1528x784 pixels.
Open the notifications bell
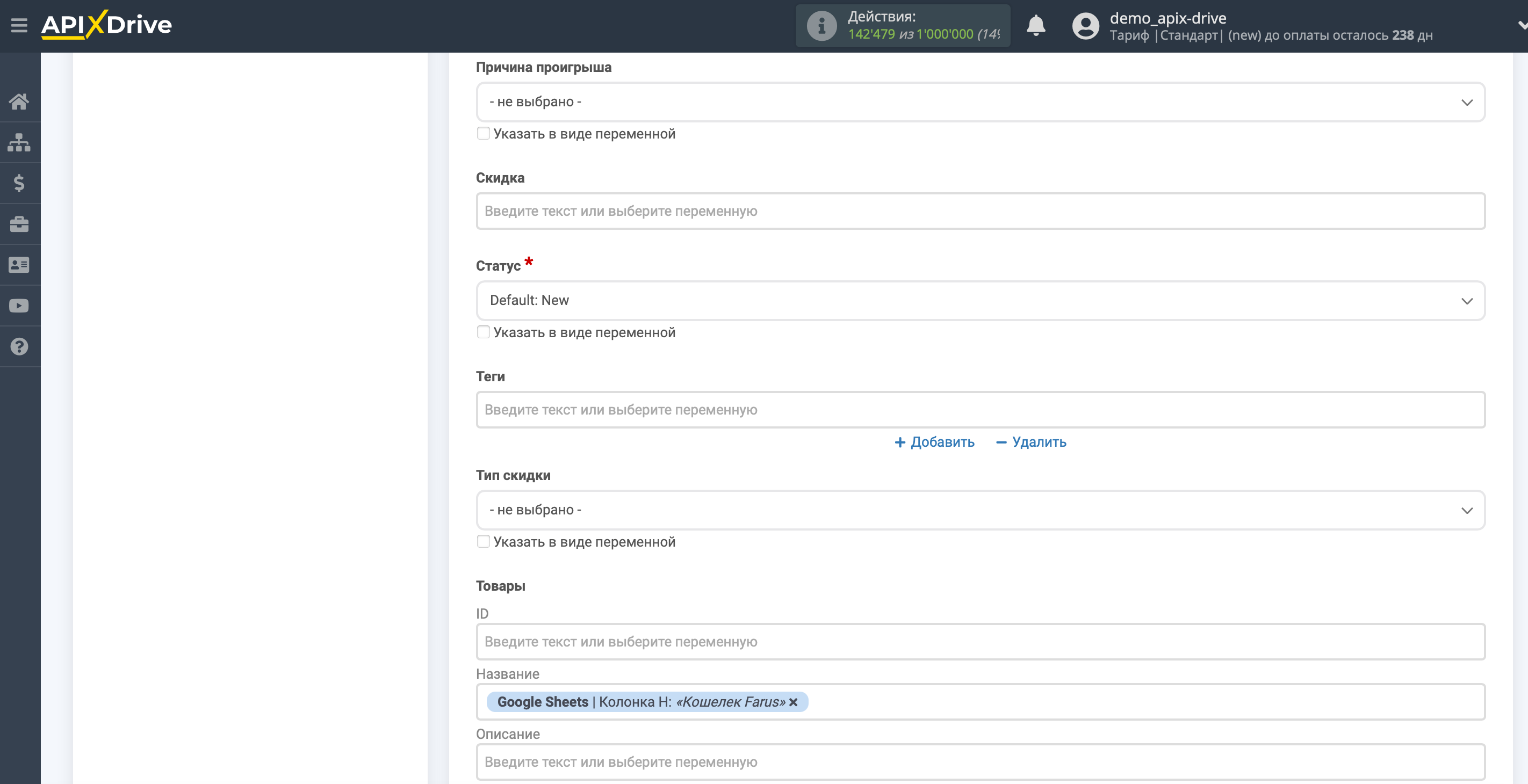coord(1036,25)
